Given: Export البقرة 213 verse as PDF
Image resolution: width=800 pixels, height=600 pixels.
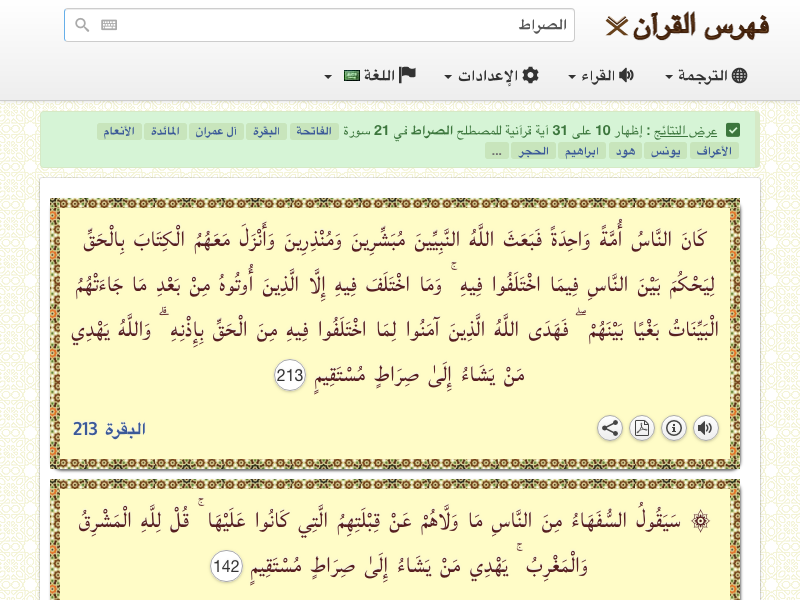Looking at the screenshot, I should 642,428.
